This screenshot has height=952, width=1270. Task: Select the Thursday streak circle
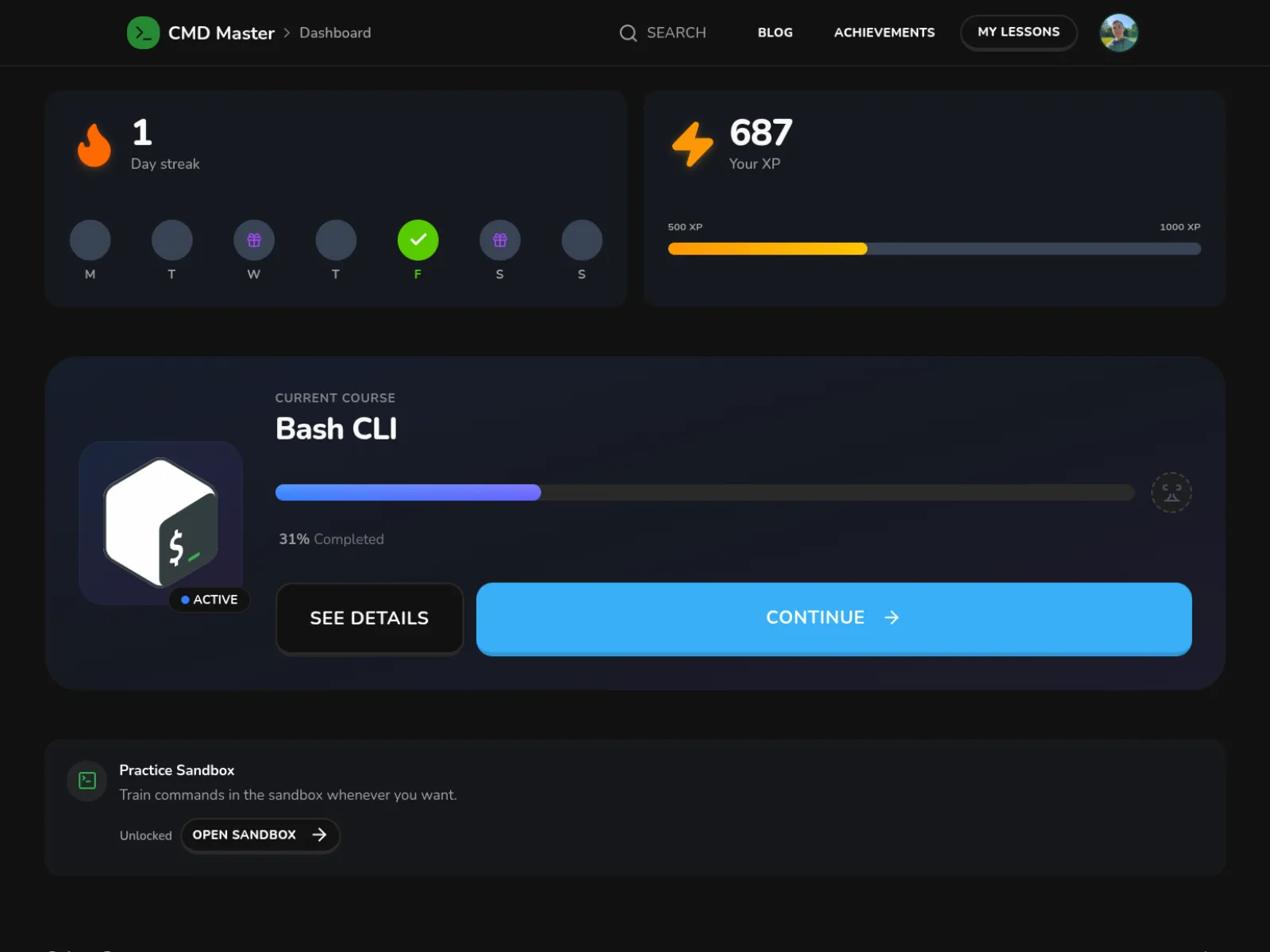click(x=336, y=240)
